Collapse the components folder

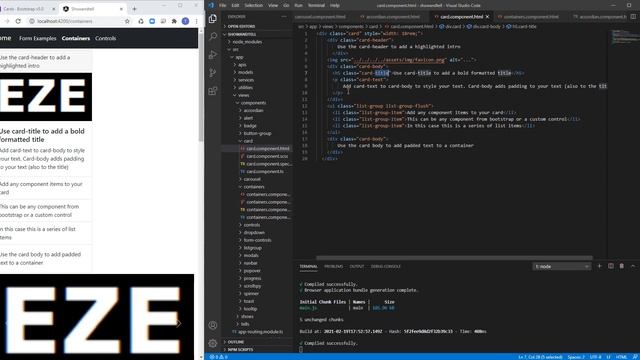(x=253, y=103)
